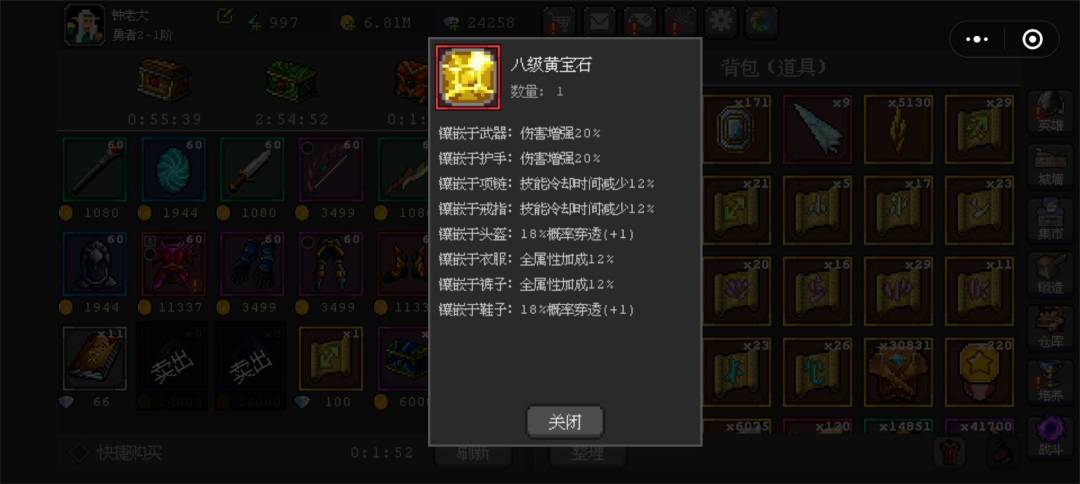
Task: Close the gem details with 关闭 button
Action: click(565, 422)
